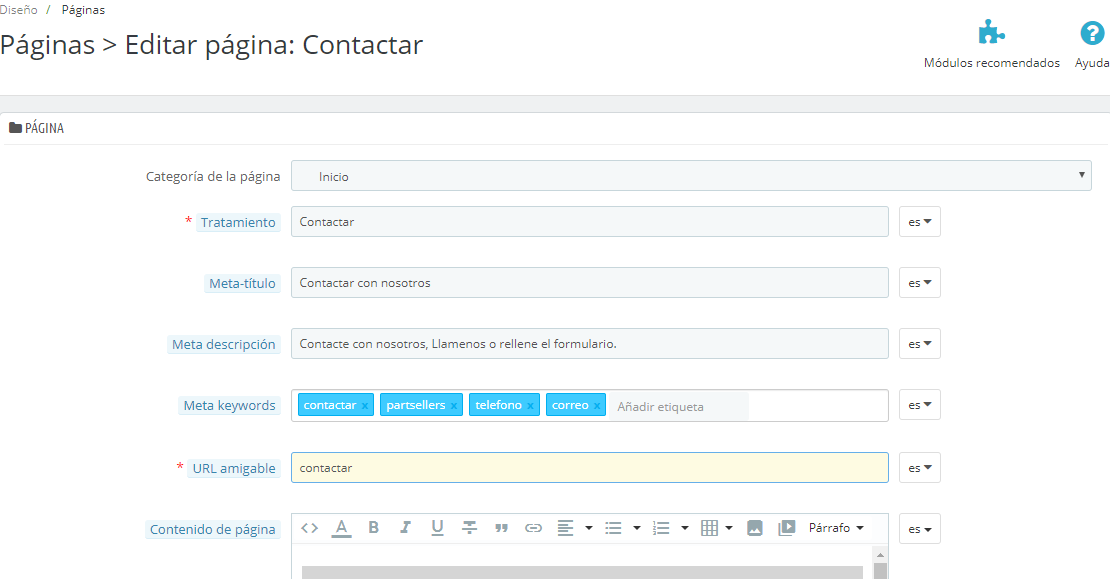
Task: Open Módulos recomendados puzzle icon
Action: [x=991, y=33]
